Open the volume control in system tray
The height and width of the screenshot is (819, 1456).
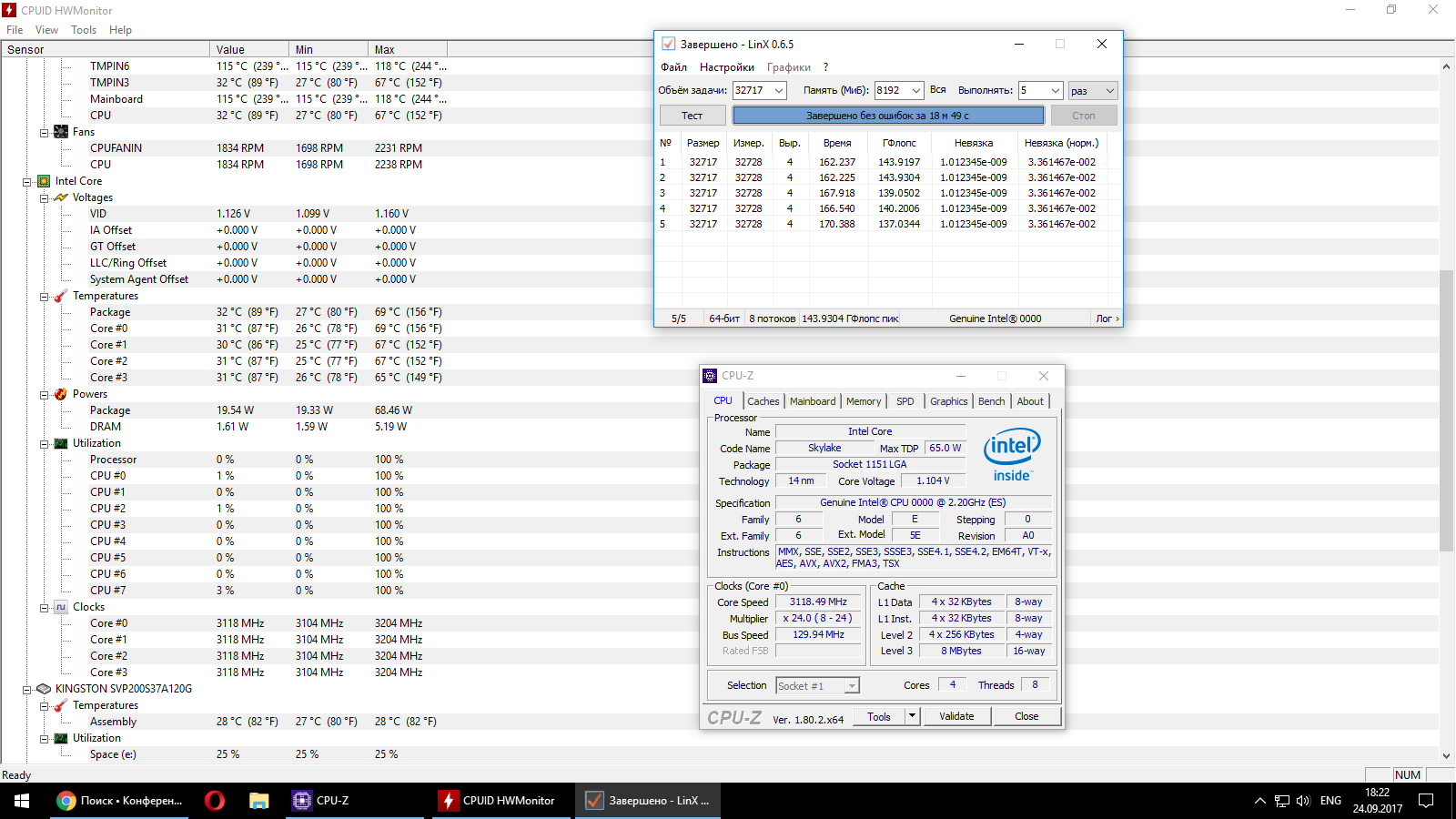[x=1303, y=801]
